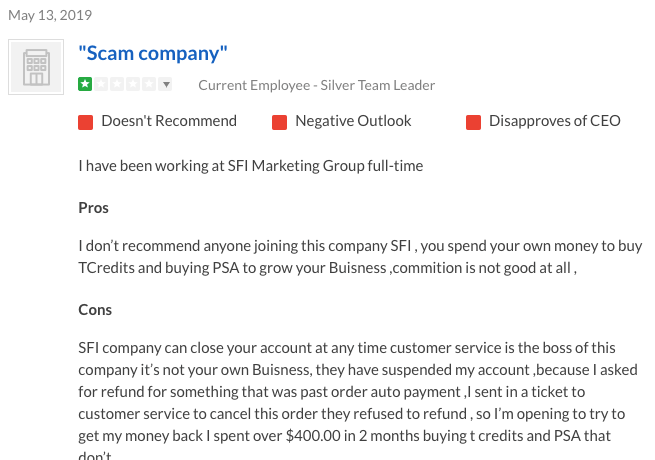The width and height of the screenshot is (655, 460).
Task: Click the May 13, 2019 review date
Action: (x=50, y=15)
